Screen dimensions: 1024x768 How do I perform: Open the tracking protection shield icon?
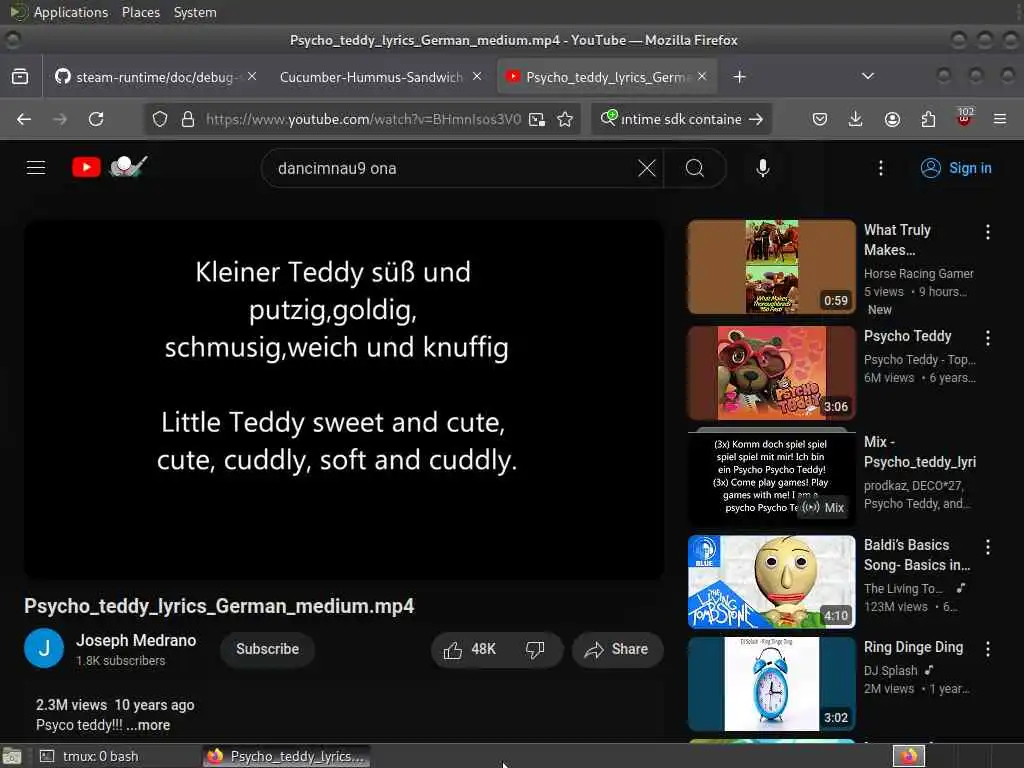click(160, 120)
